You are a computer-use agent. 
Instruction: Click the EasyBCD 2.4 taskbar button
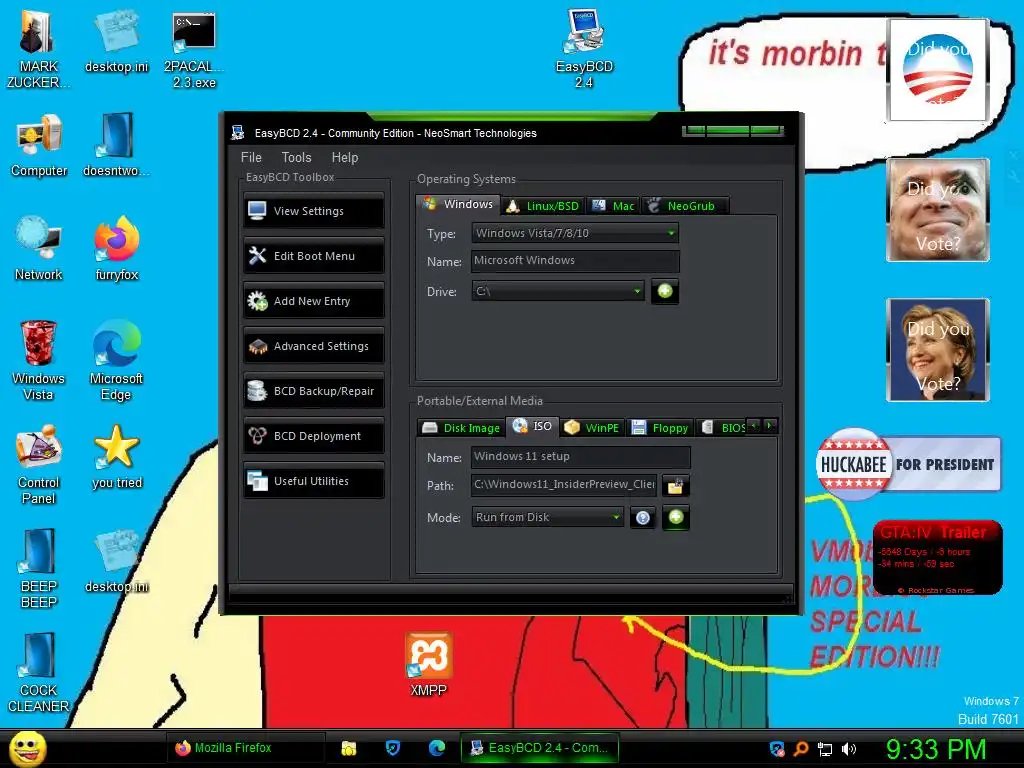[540, 748]
